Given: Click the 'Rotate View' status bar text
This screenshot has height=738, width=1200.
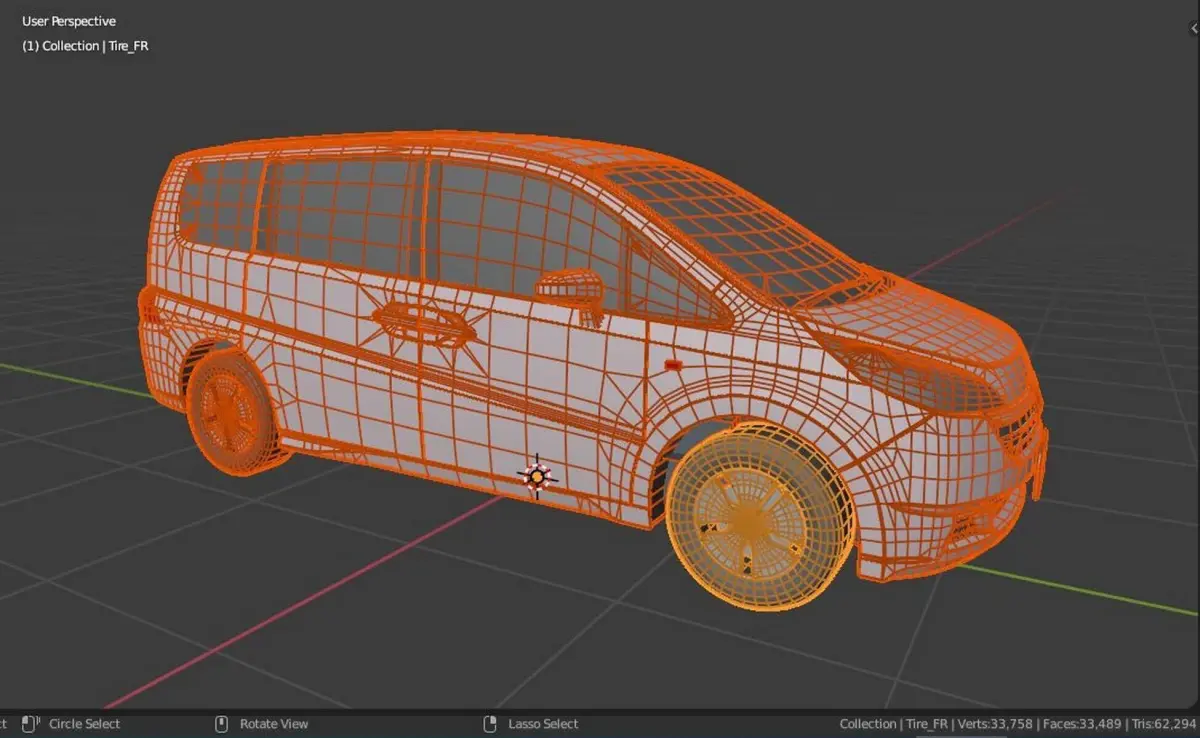Looking at the screenshot, I should click(274, 724).
